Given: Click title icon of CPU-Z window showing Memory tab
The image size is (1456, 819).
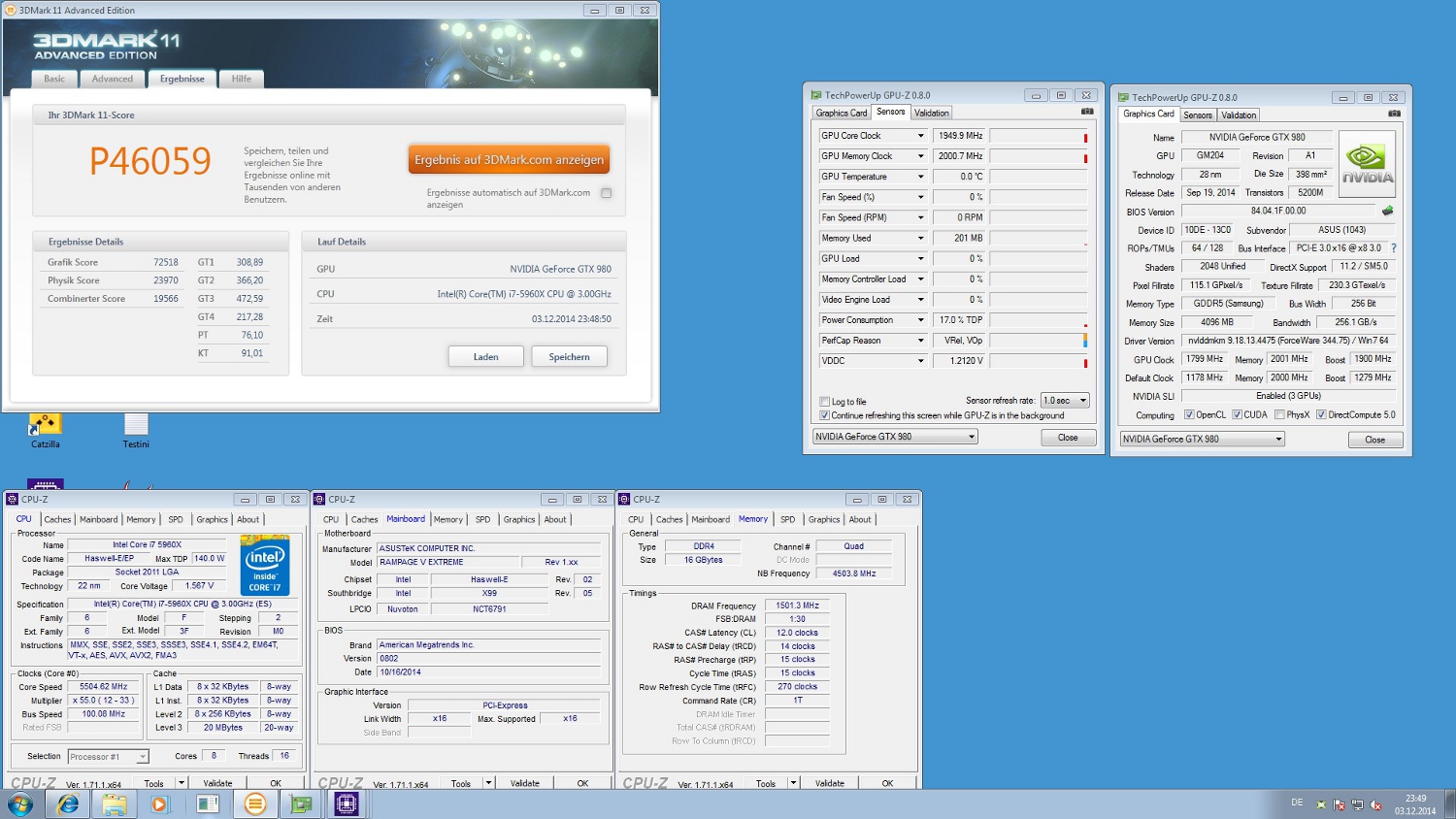Looking at the screenshot, I should 624,499.
